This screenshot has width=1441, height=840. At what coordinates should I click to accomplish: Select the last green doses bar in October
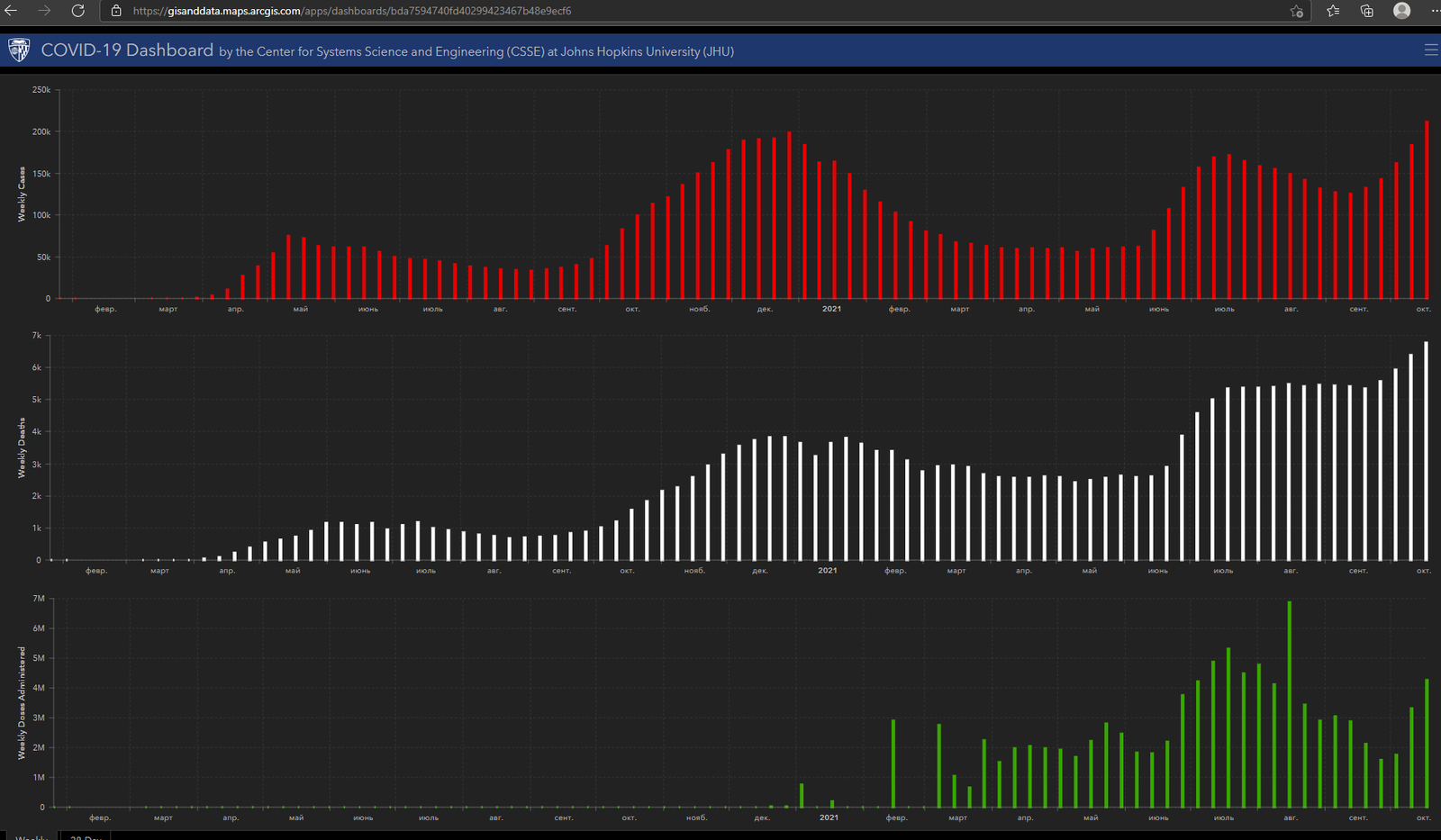tap(1427, 743)
